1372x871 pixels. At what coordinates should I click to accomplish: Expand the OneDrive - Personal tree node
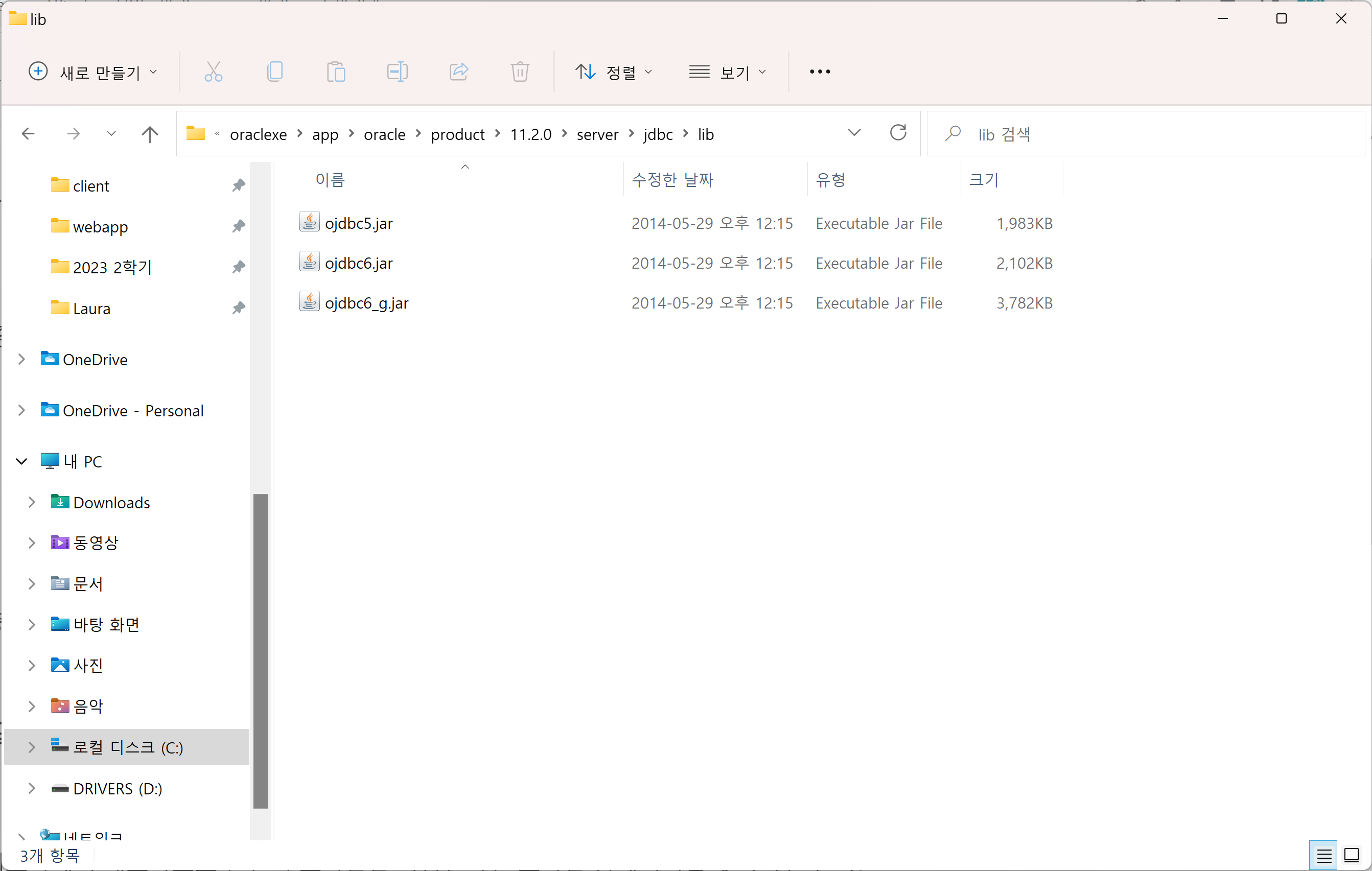pos(21,411)
